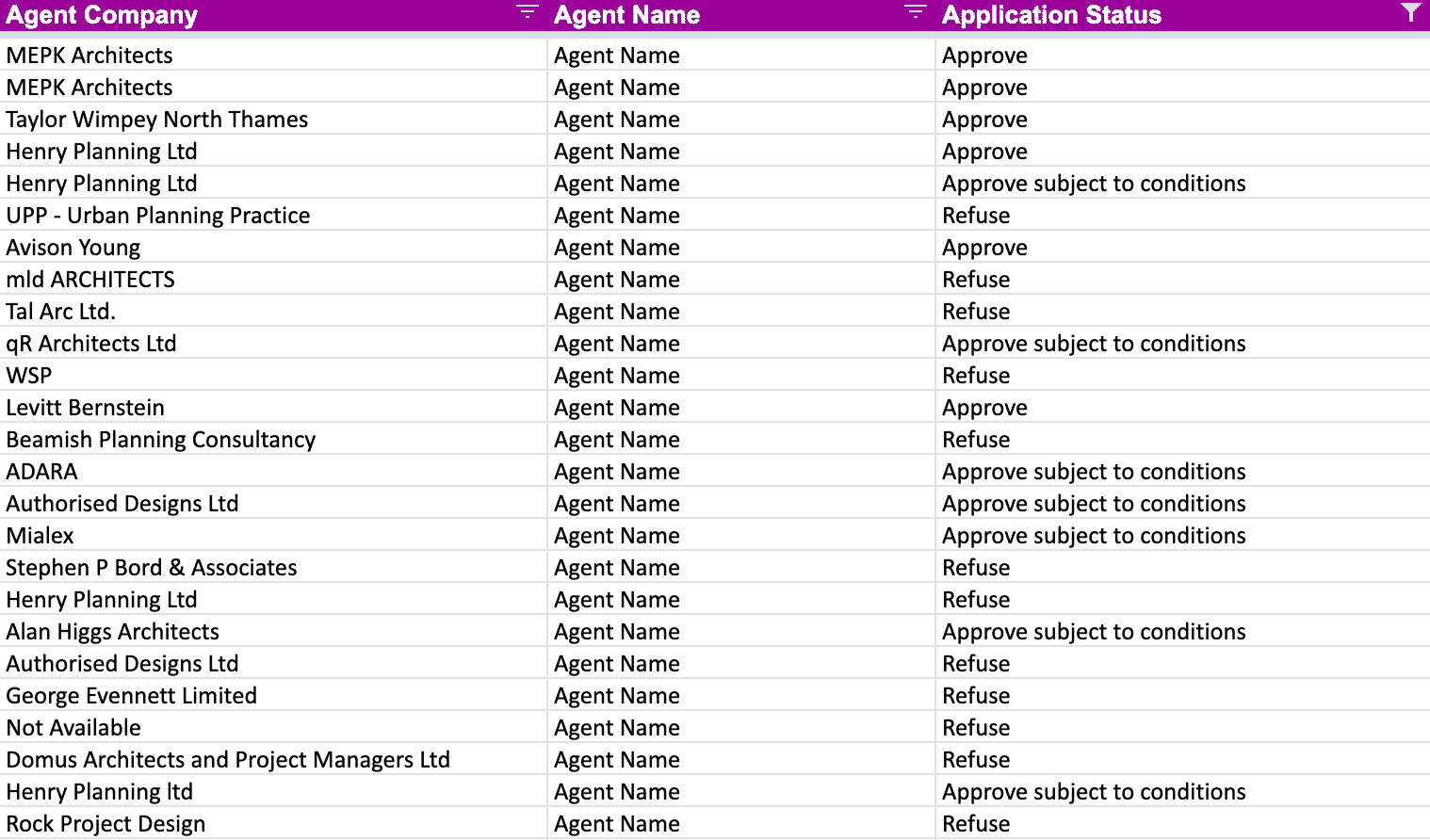
Task: Click the ADARA company cell
Action: (42, 472)
